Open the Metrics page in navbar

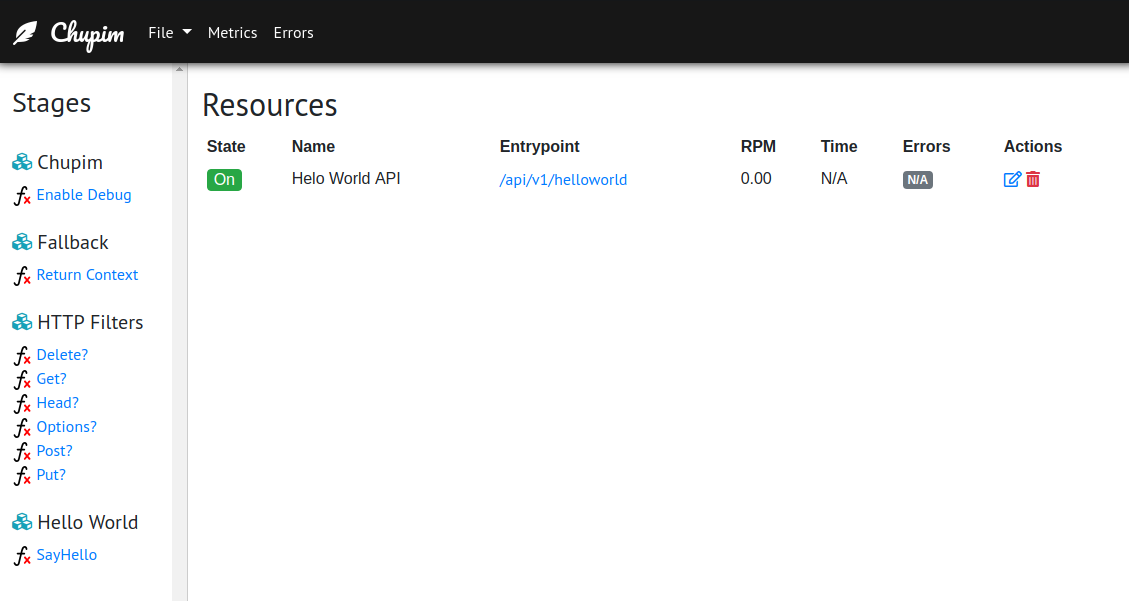[232, 33]
